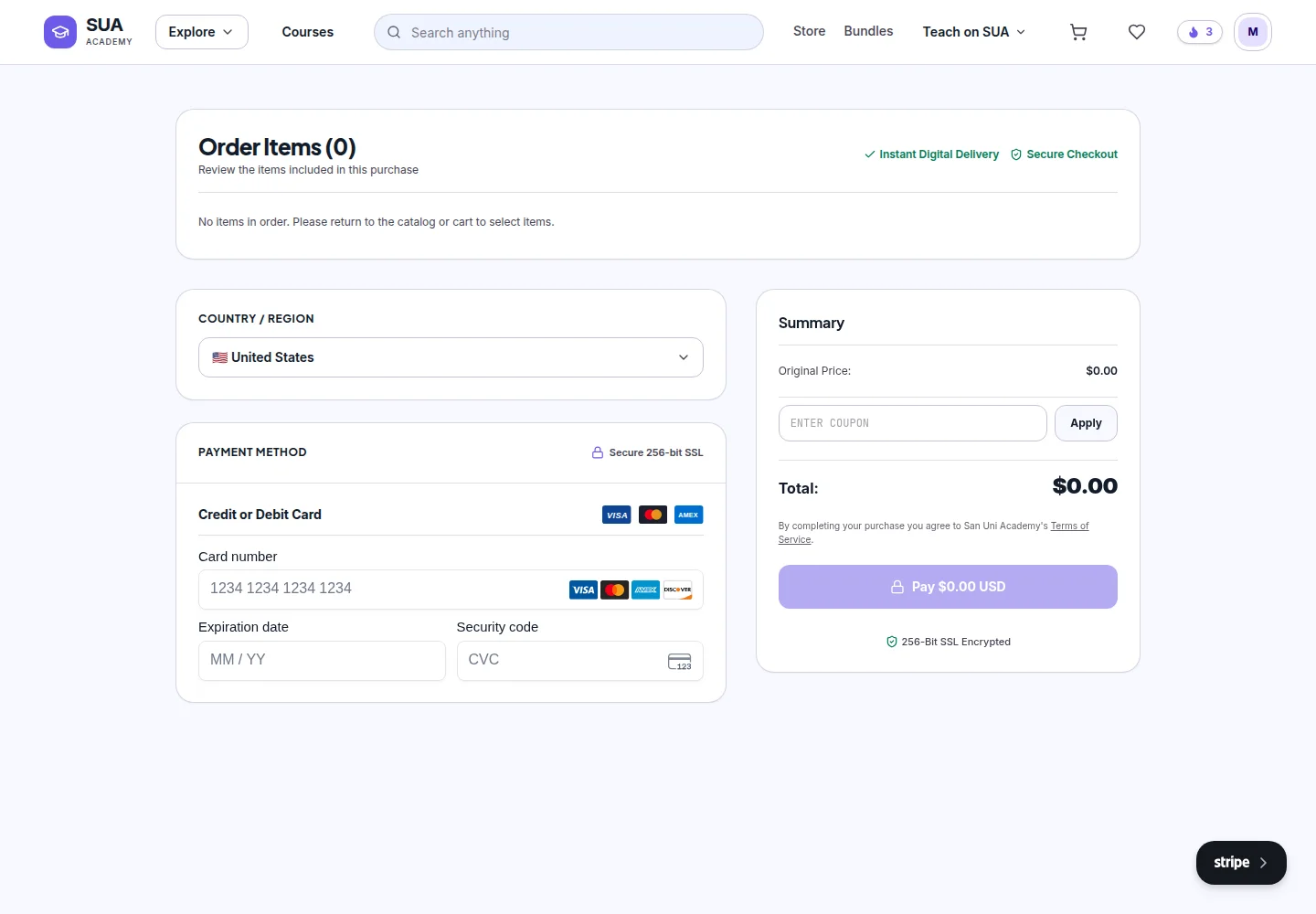Click the Secure Checkout text
Screen dimensions: 1316x914
click(x=1072, y=154)
